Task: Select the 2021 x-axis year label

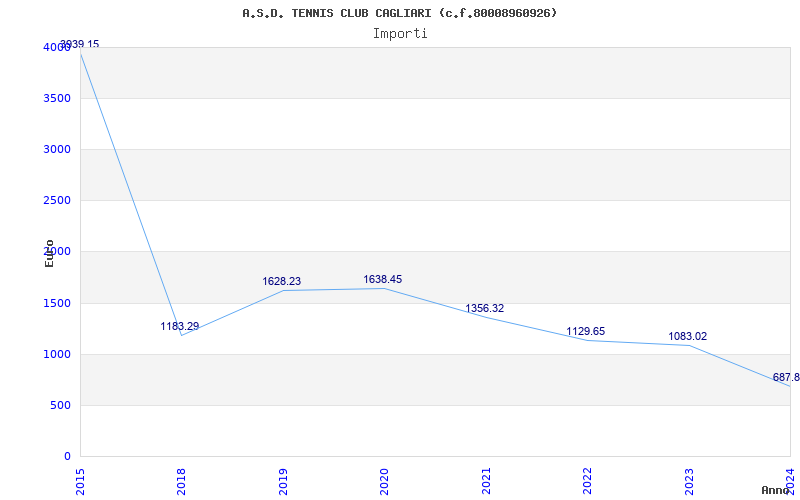Action: click(x=486, y=480)
